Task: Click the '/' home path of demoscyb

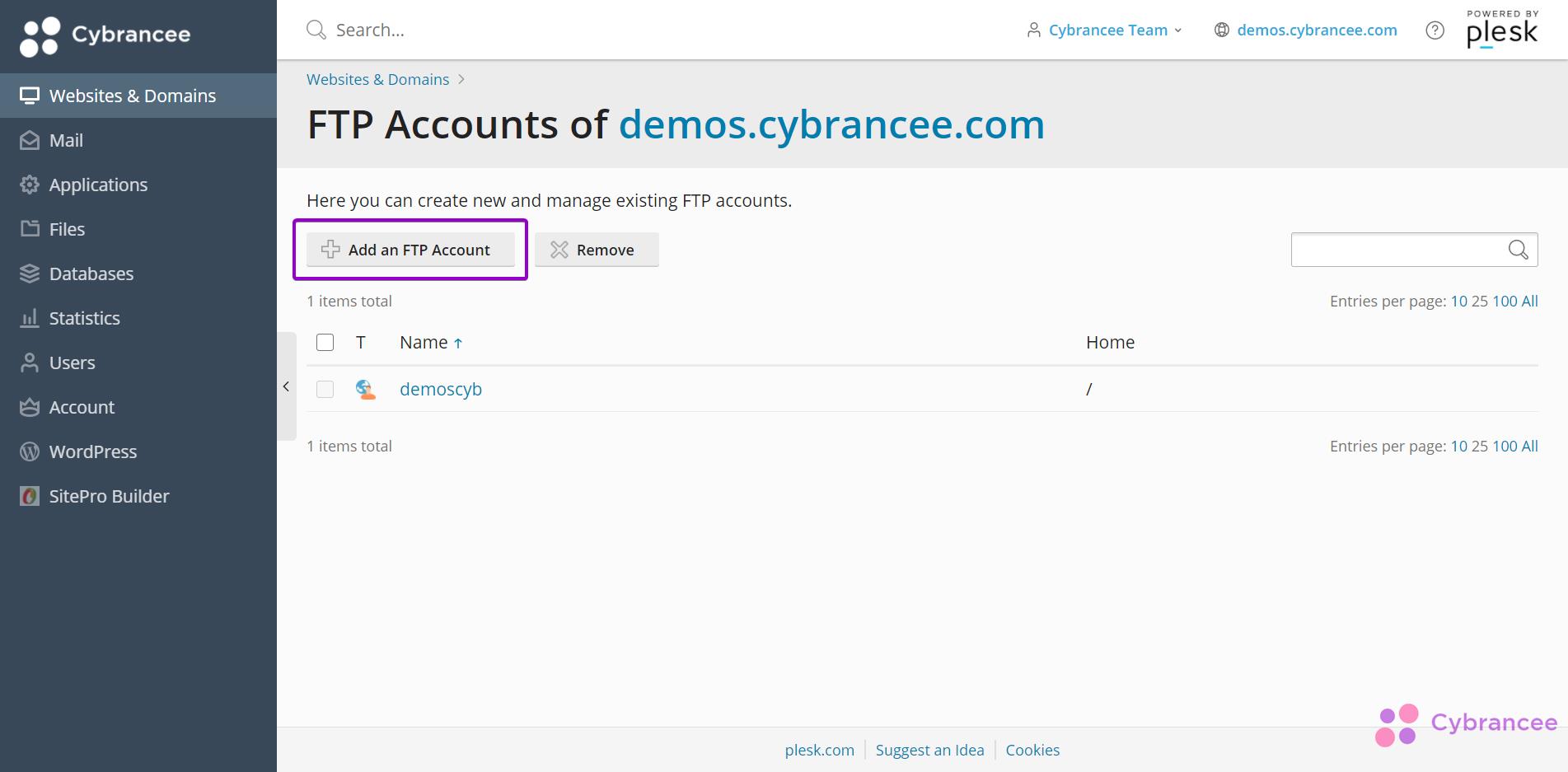Action: pos(1088,389)
